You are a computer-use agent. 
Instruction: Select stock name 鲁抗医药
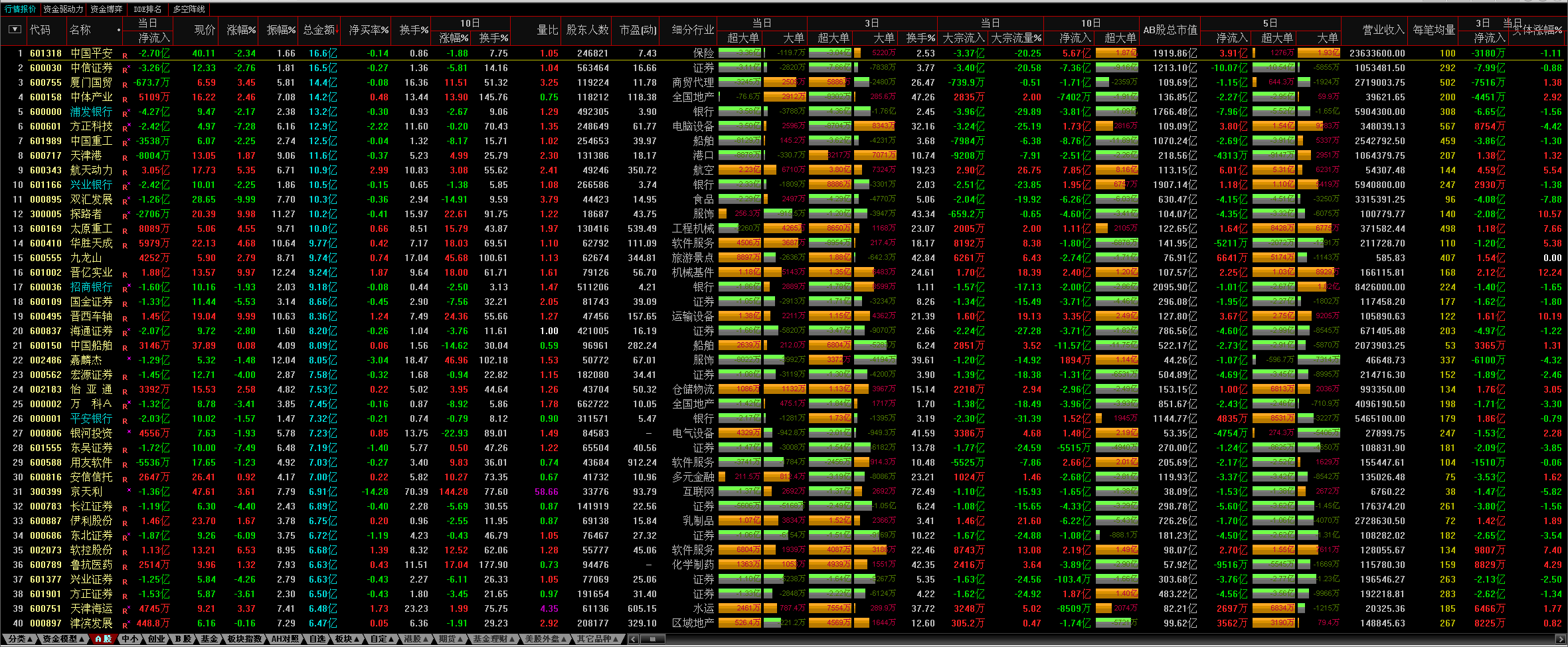tap(92, 565)
